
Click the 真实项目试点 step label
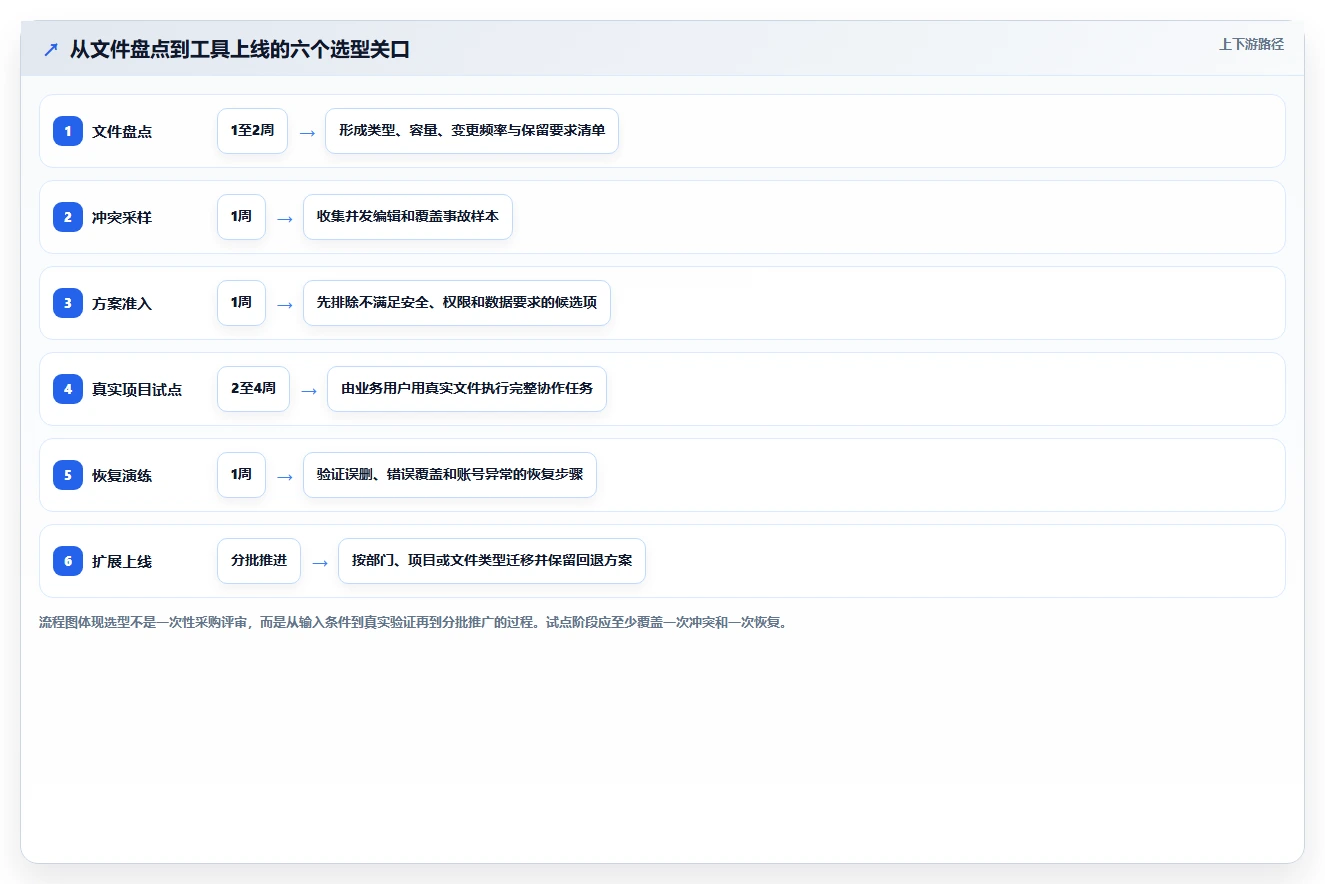coord(137,389)
